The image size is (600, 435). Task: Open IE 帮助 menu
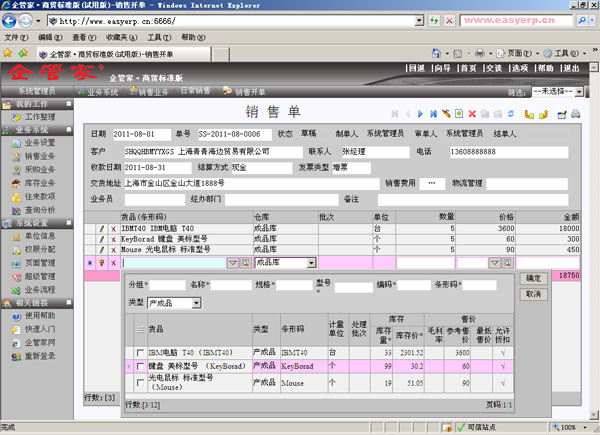[x=193, y=37]
